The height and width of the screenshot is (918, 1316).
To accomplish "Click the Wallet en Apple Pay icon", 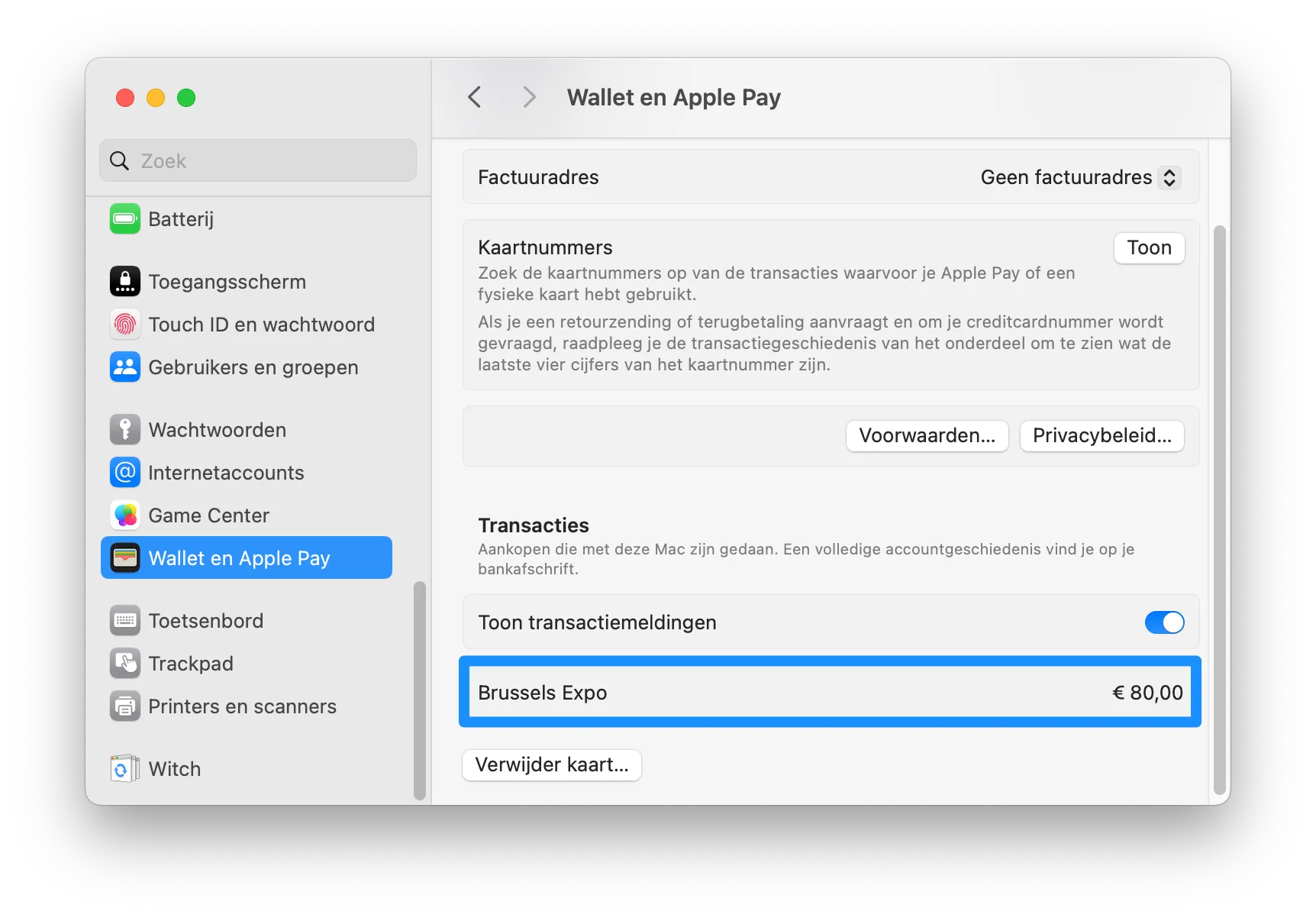I will click(125, 558).
